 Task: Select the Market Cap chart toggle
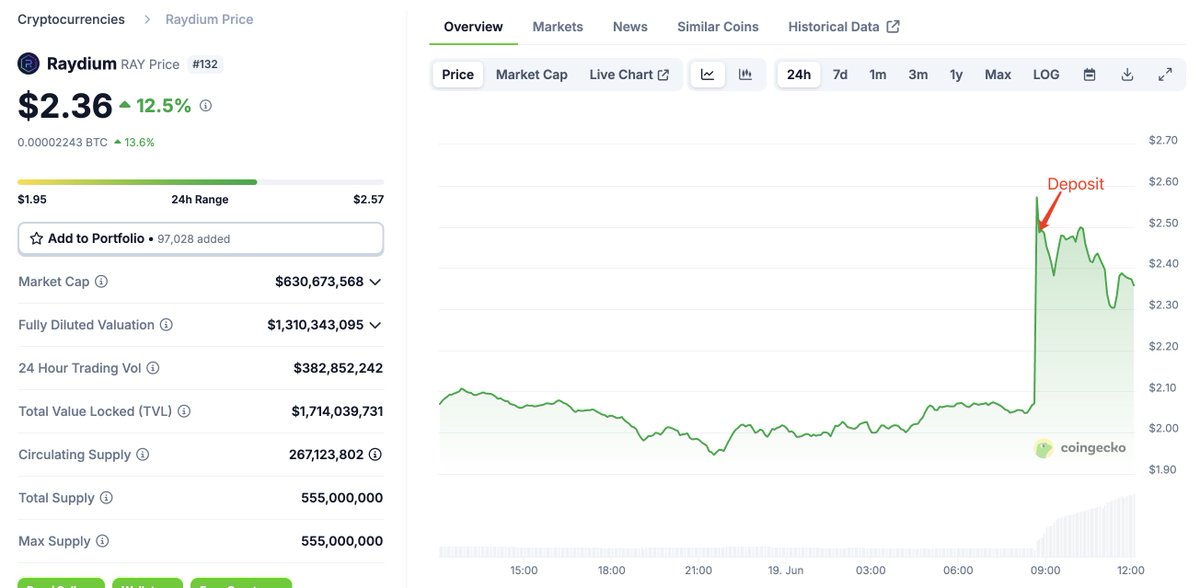coord(531,74)
